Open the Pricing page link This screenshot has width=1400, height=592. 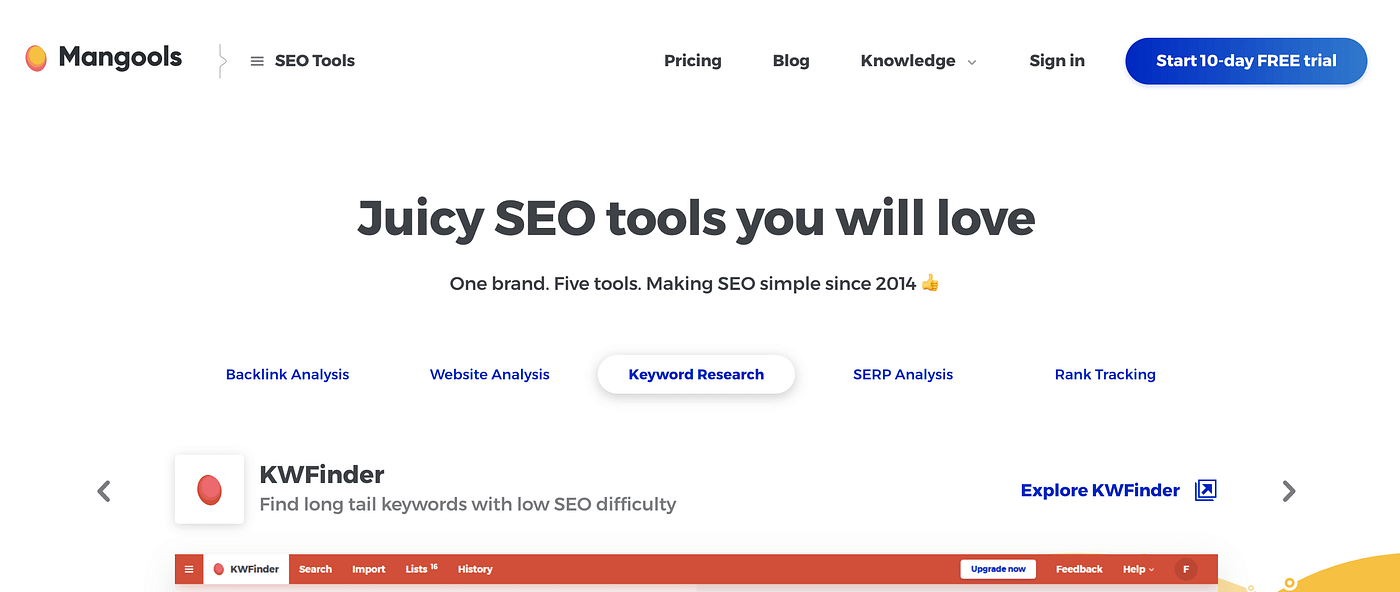coord(693,61)
